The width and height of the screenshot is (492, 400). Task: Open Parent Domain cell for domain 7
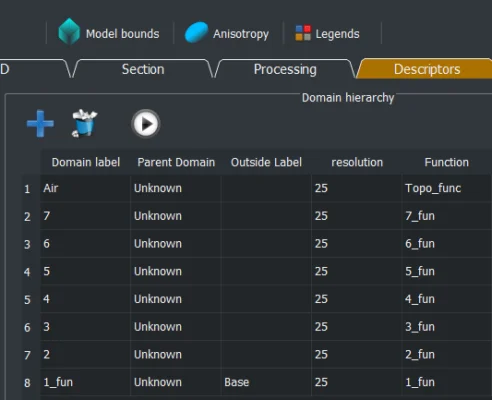[176, 216]
